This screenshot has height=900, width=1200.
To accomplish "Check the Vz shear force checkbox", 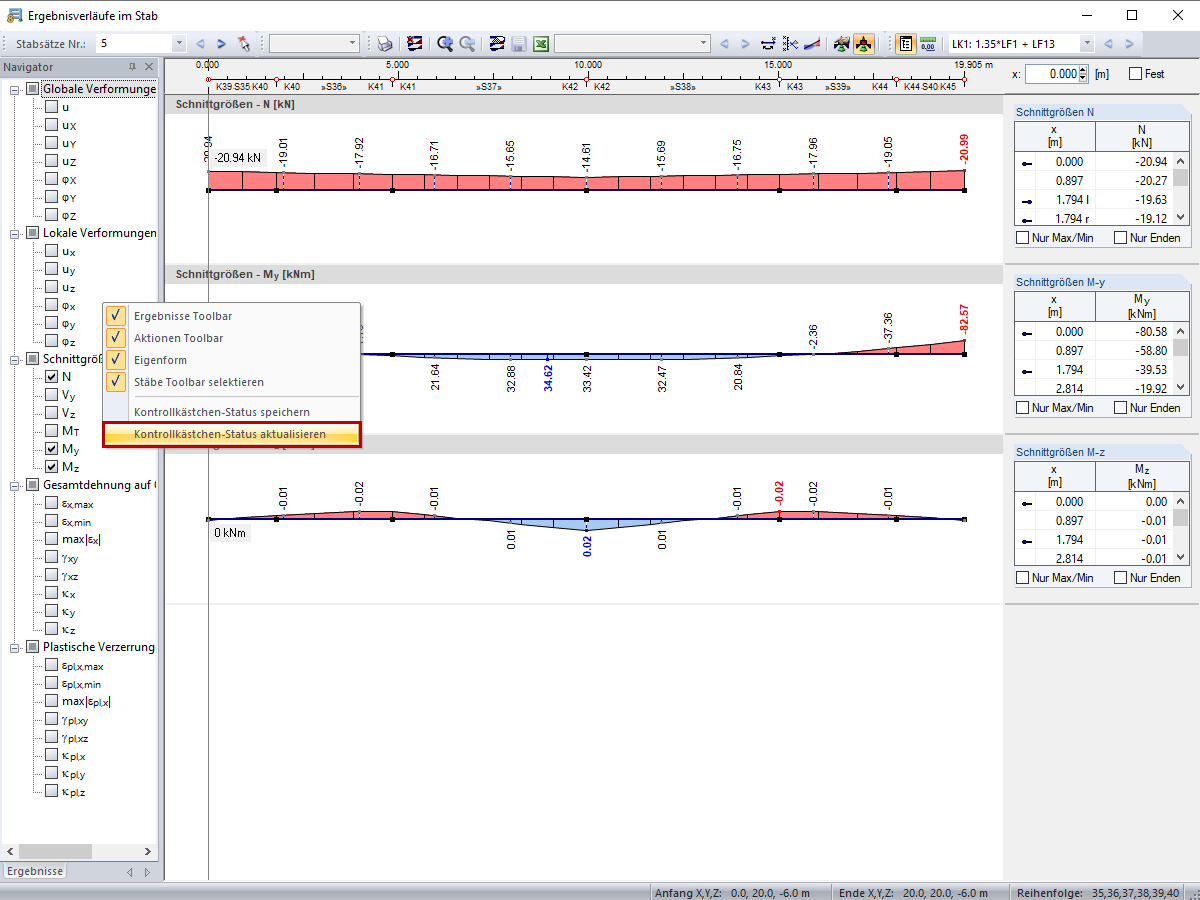I will coord(51,413).
